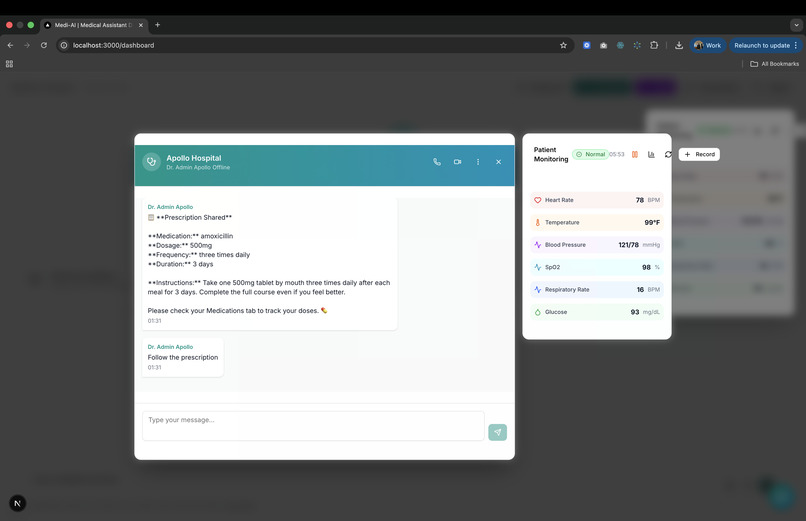Open browser Downloads
The height and width of the screenshot is (521, 806).
coord(679,45)
